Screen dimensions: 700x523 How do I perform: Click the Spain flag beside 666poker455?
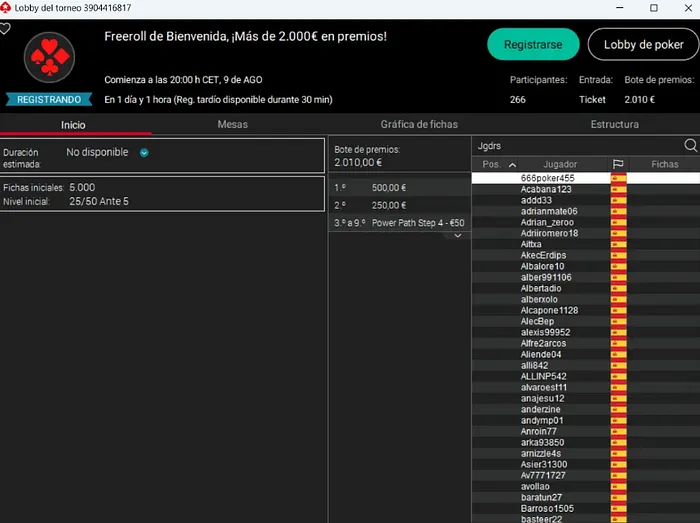point(618,178)
